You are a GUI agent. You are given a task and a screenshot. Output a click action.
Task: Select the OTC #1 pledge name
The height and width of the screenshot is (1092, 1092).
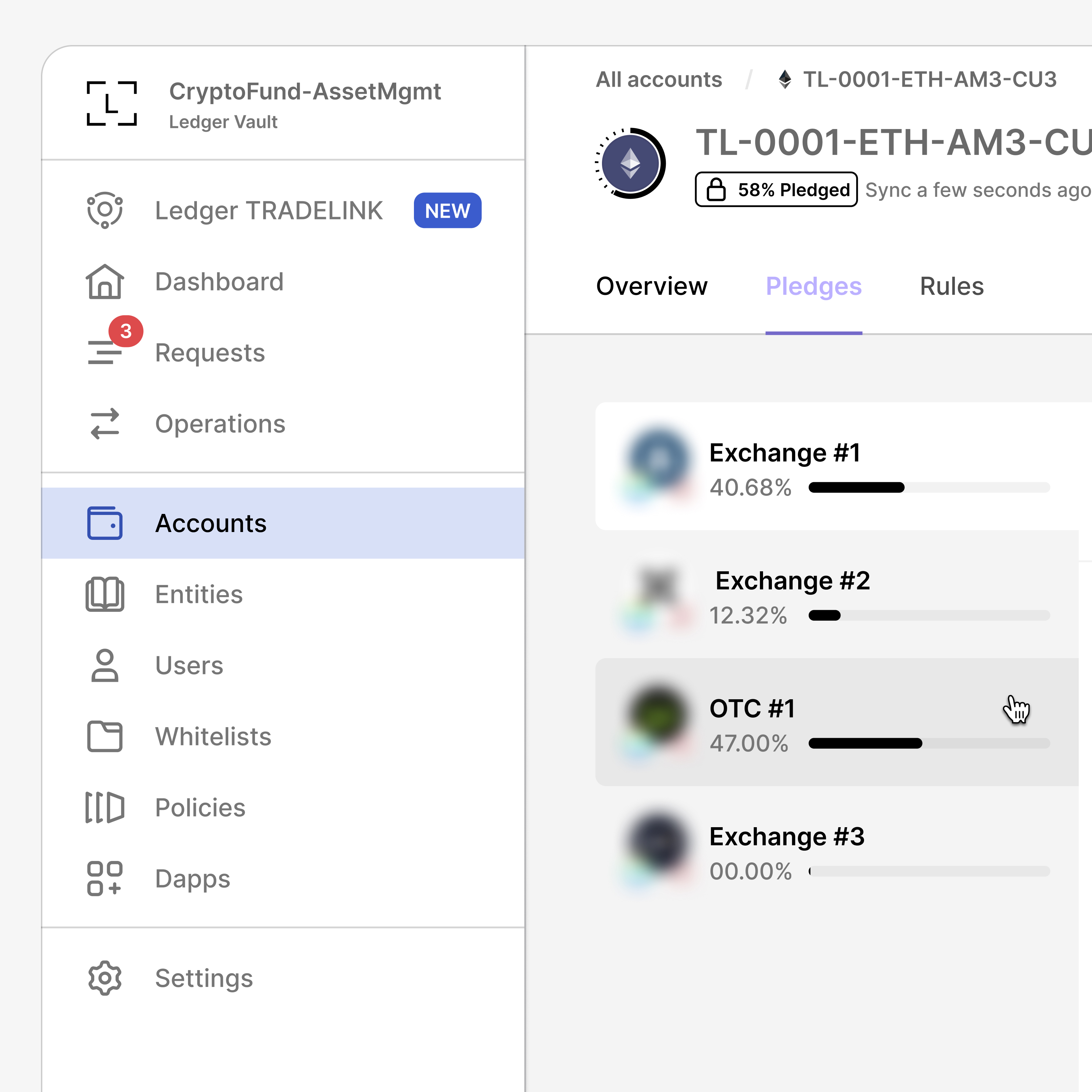click(752, 708)
